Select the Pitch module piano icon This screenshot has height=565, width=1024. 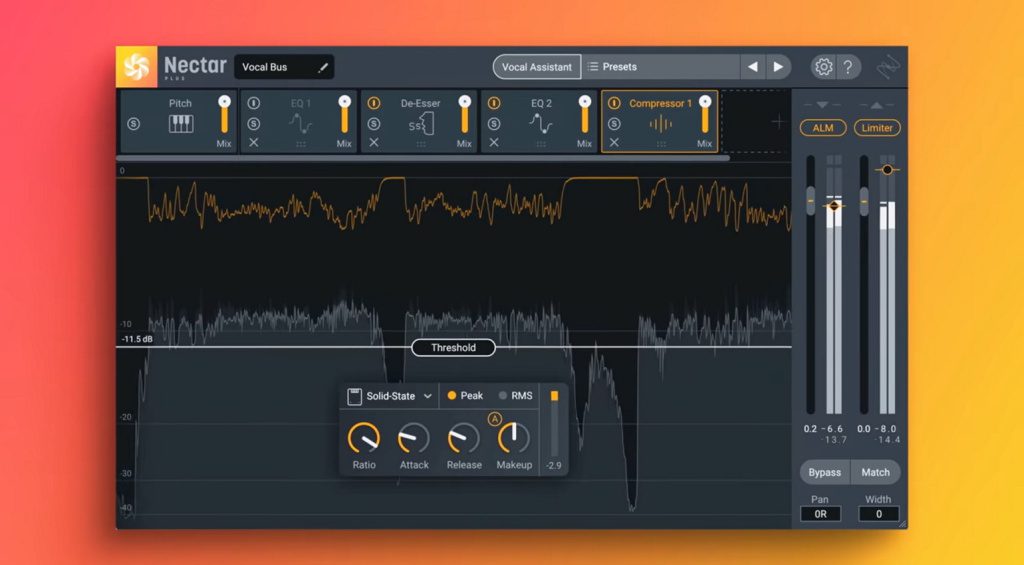[x=181, y=123]
